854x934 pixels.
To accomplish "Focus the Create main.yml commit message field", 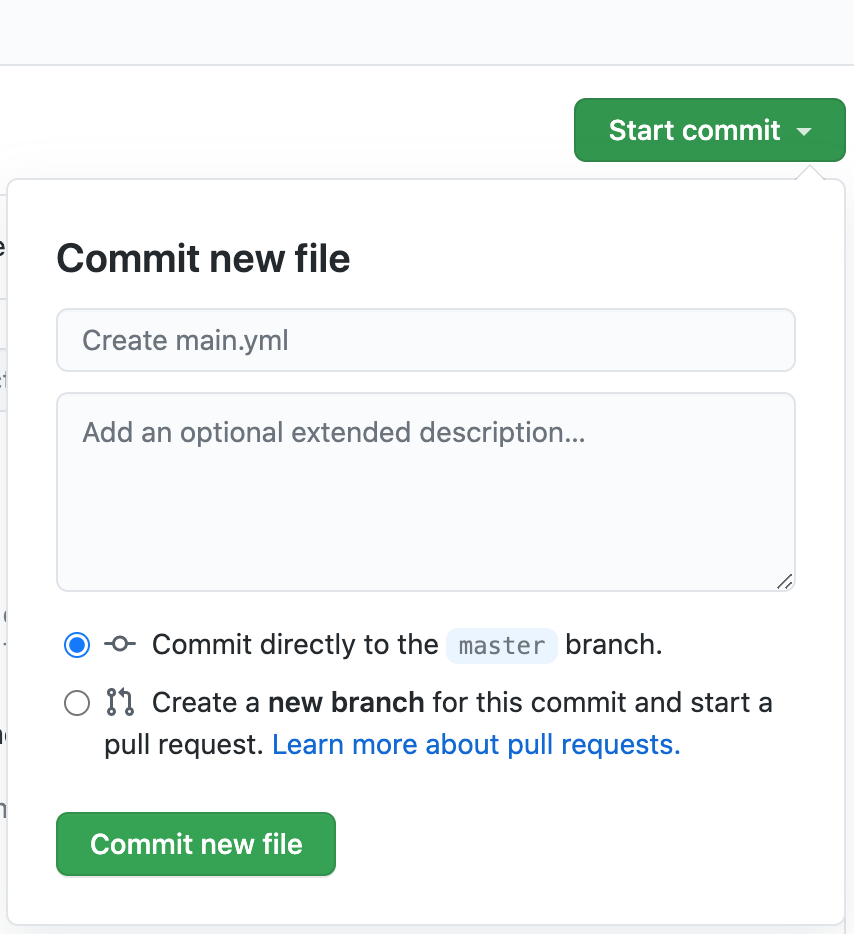I will point(426,340).
